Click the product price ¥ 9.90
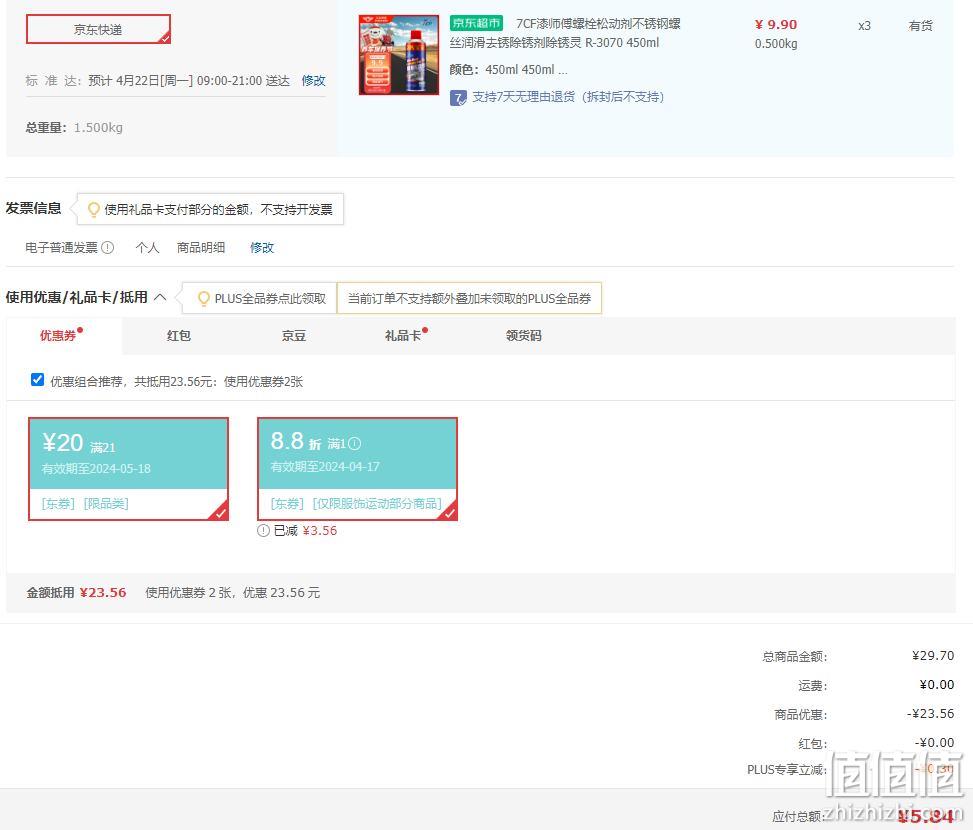Viewport: 973px width, 830px height. click(776, 24)
